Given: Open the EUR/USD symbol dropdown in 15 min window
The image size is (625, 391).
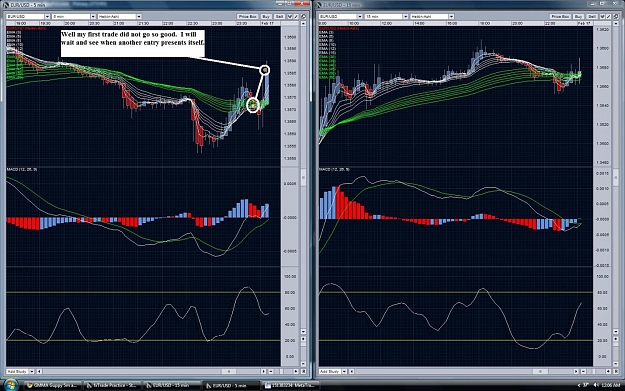Looking at the screenshot, I should (340, 17).
